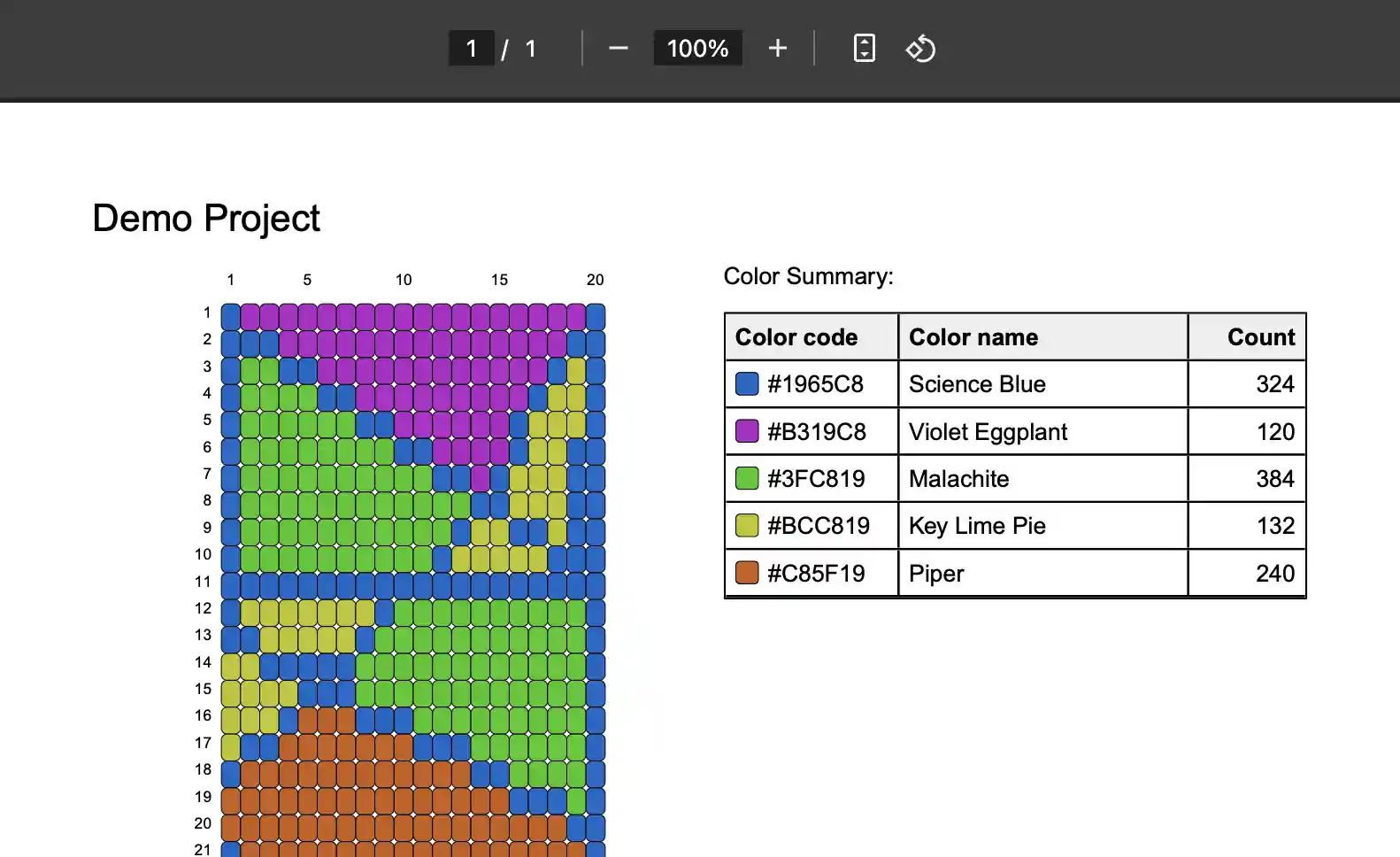Select color code #1965C8
The height and width of the screenshot is (857, 1400).
click(815, 384)
